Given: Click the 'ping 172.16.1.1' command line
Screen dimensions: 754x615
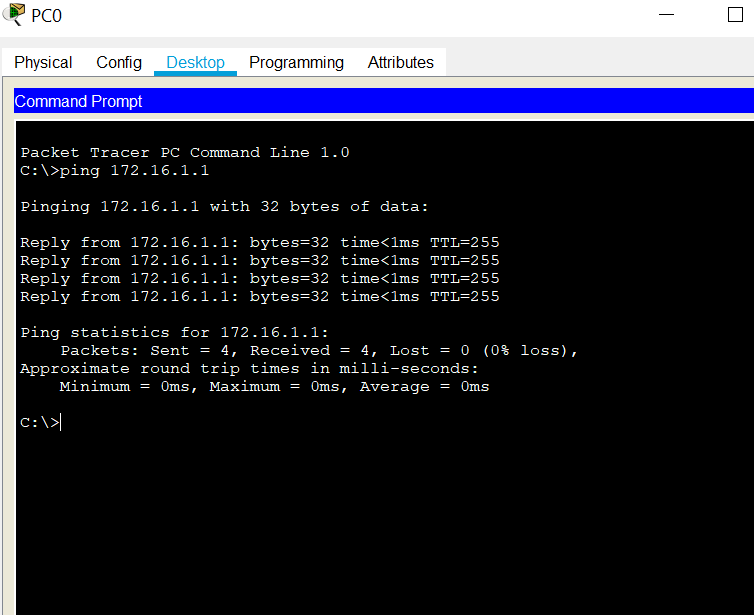Looking at the screenshot, I should point(114,171).
